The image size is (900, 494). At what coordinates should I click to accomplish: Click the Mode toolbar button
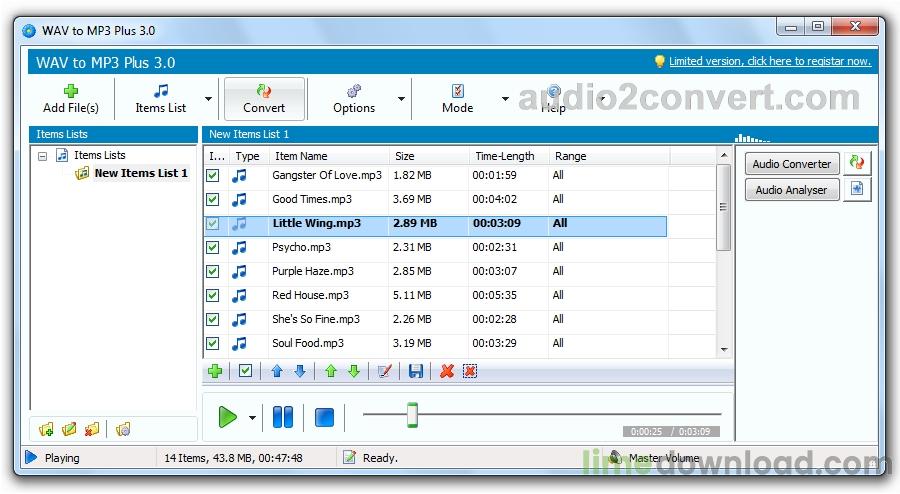tap(457, 99)
